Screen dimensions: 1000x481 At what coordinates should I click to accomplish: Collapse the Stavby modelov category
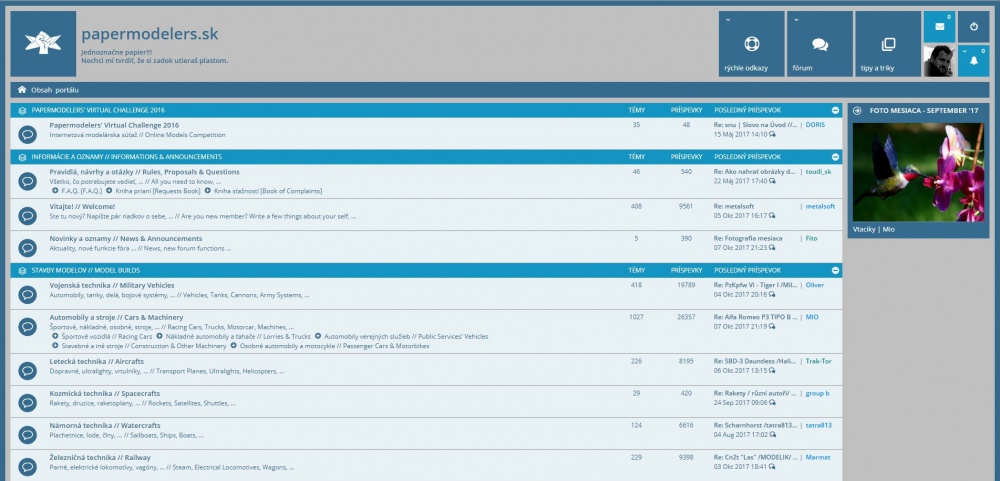[x=835, y=270]
